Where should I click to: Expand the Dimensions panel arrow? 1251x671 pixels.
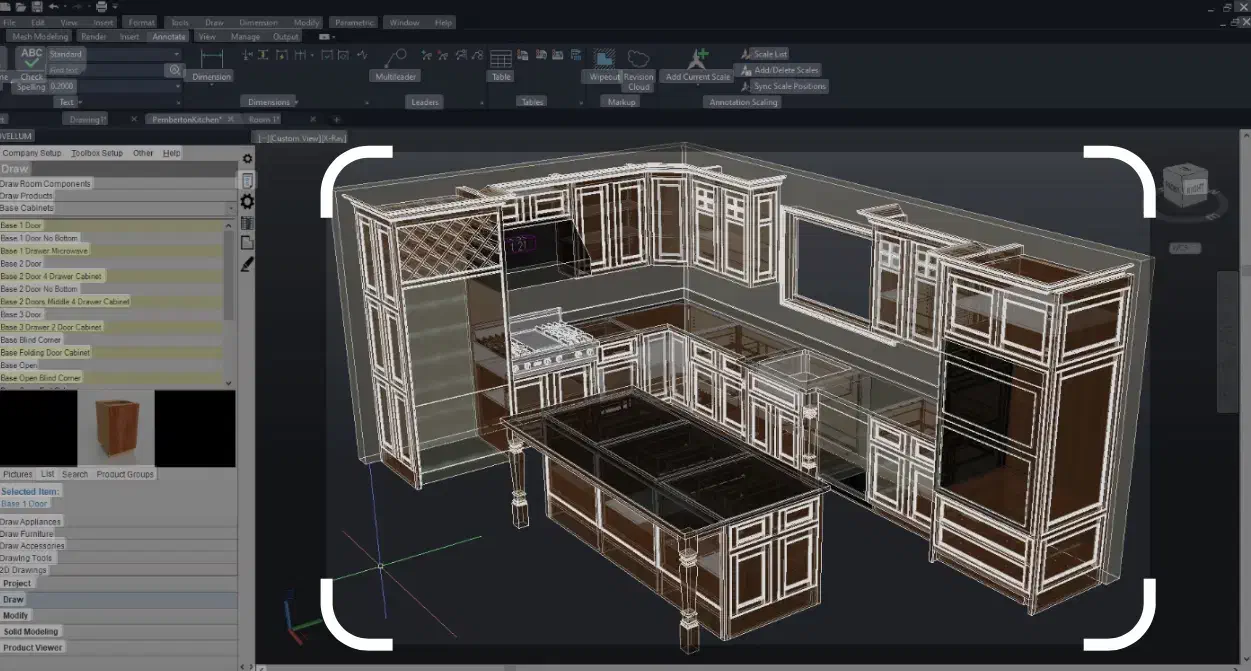(297, 102)
